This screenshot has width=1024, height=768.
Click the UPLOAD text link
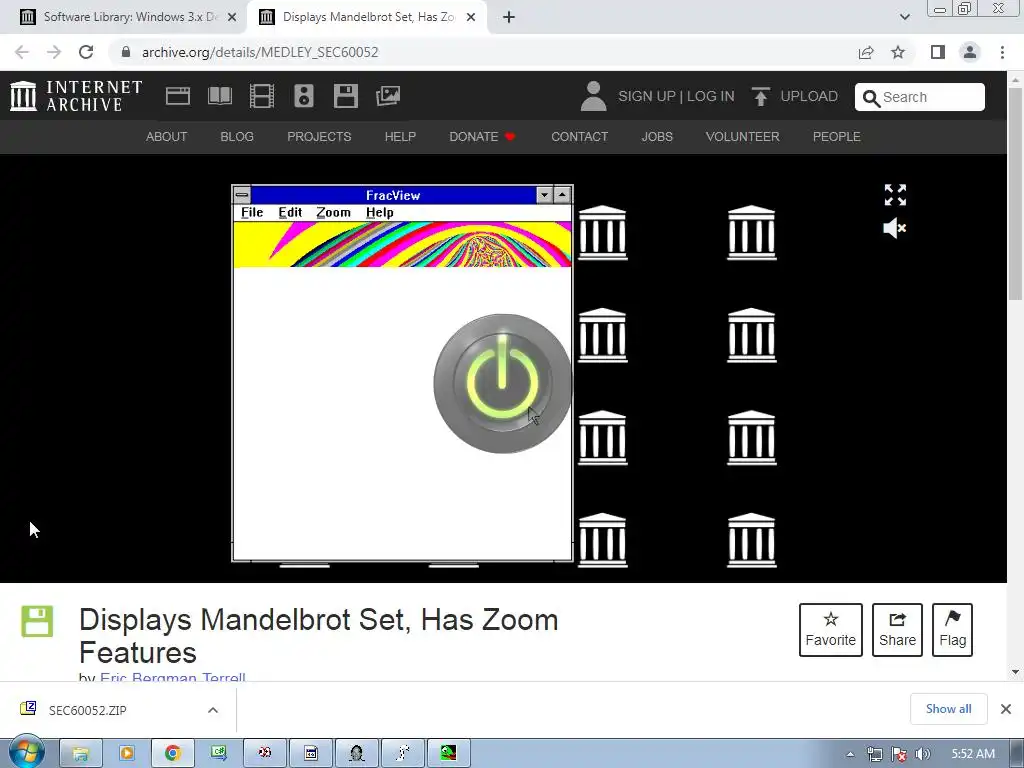pyautogui.click(x=809, y=96)
